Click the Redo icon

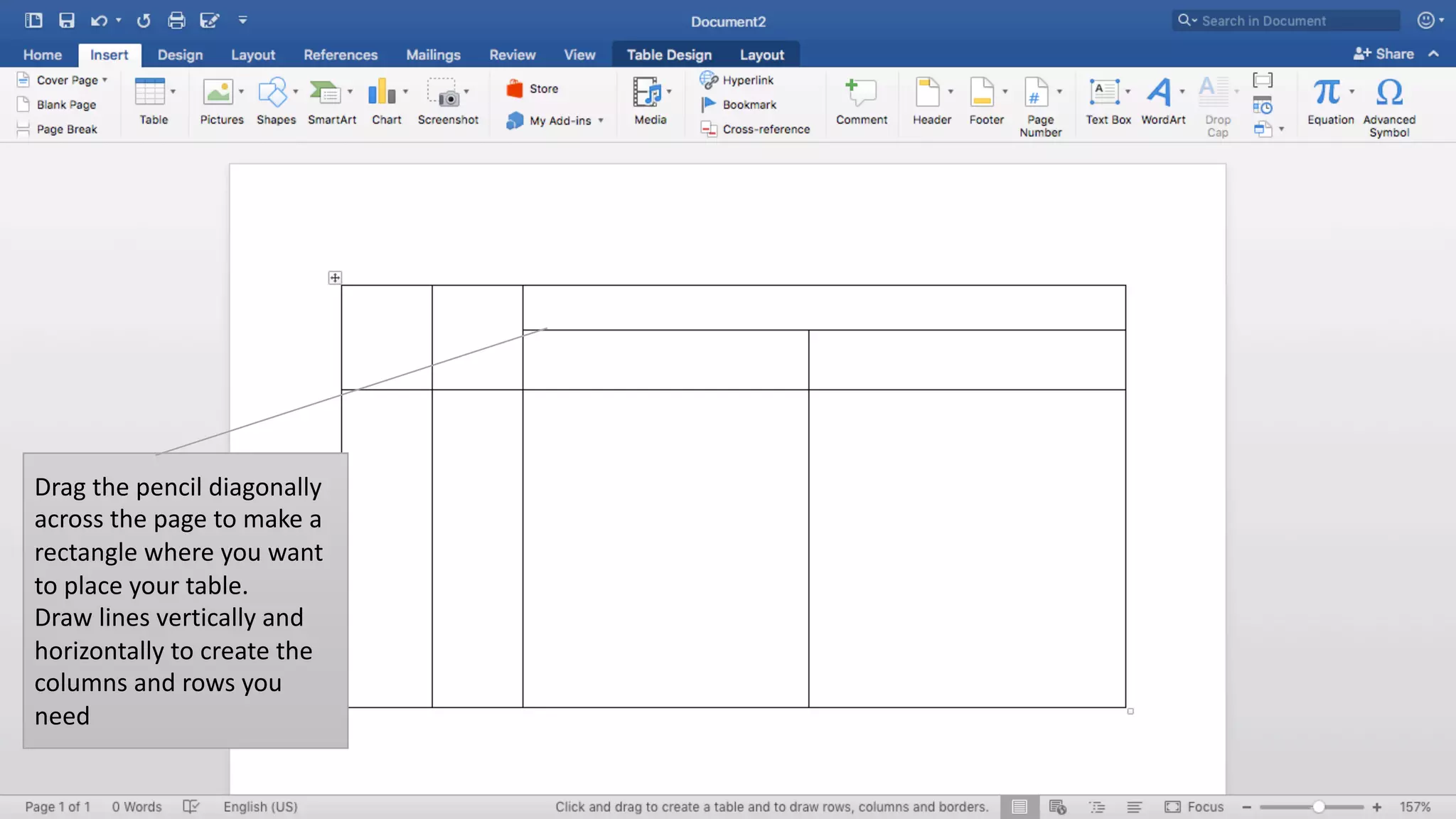144,21
